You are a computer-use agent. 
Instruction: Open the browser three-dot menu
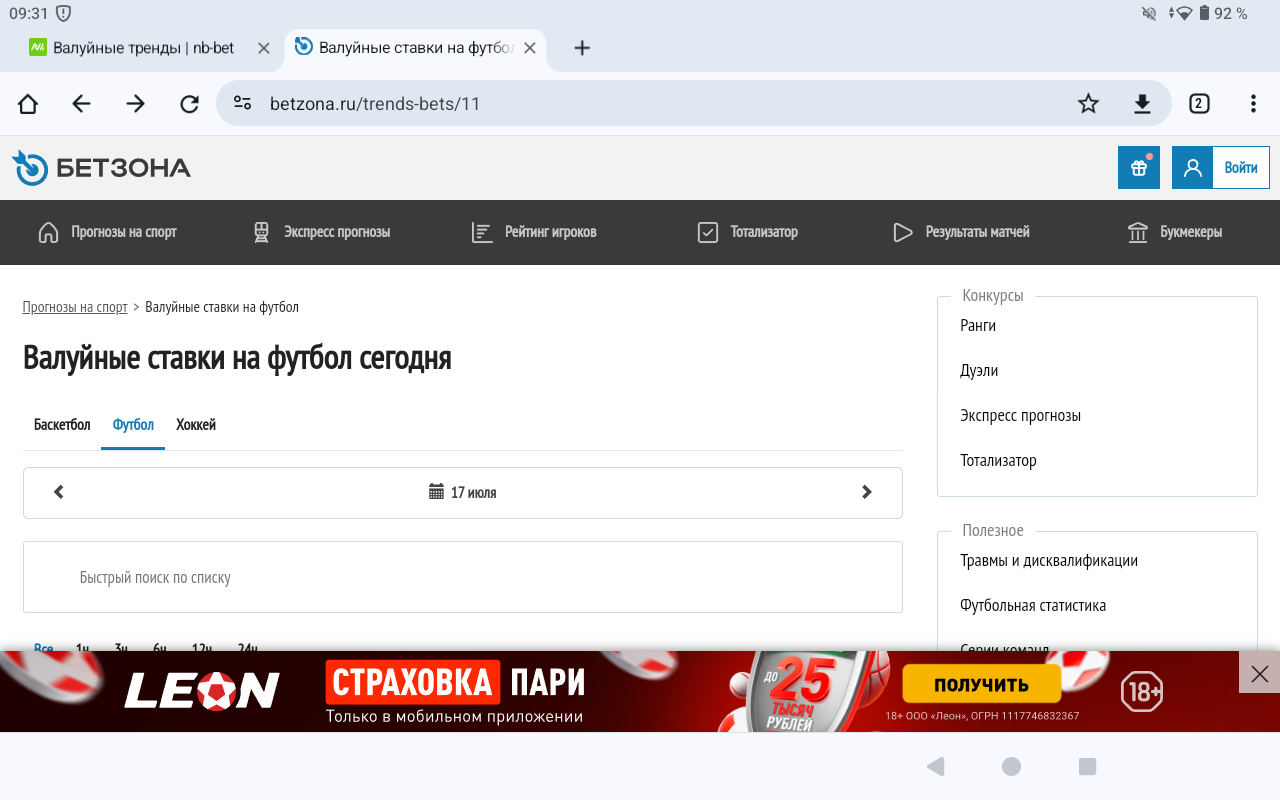[x=1253, y=104]
